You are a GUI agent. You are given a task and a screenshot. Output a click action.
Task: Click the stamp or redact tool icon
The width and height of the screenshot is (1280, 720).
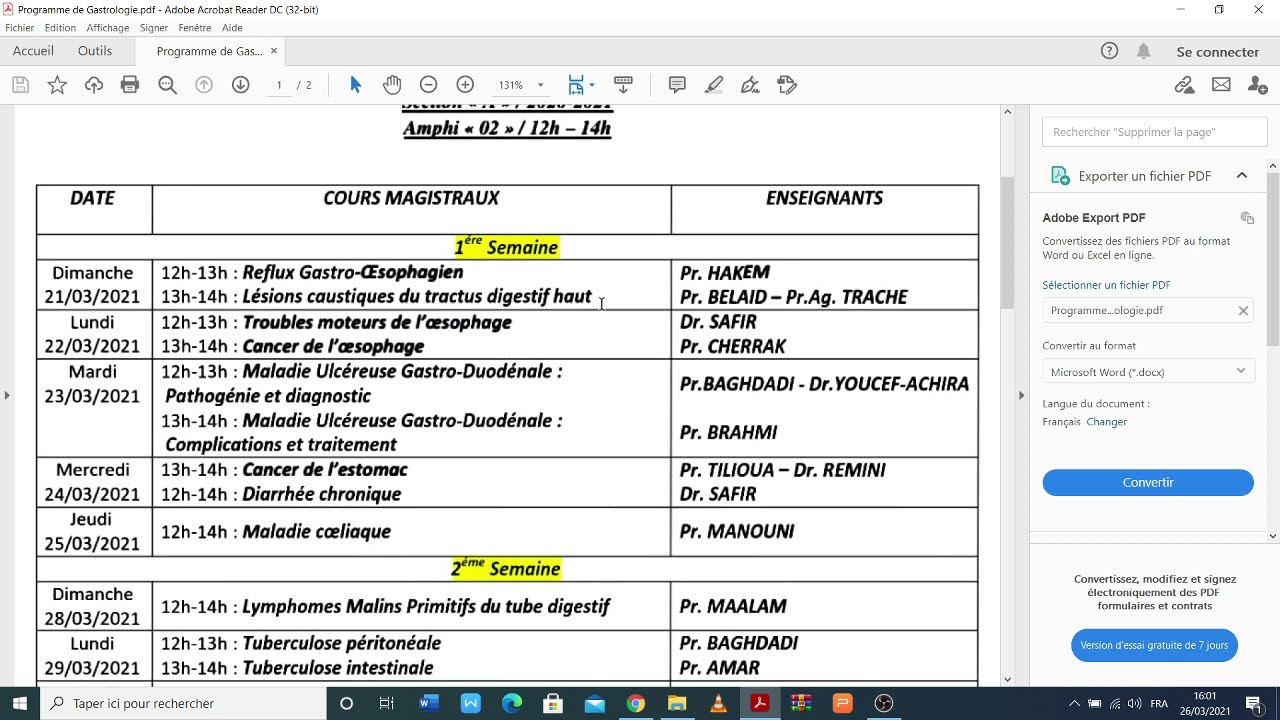click(787, 85)
